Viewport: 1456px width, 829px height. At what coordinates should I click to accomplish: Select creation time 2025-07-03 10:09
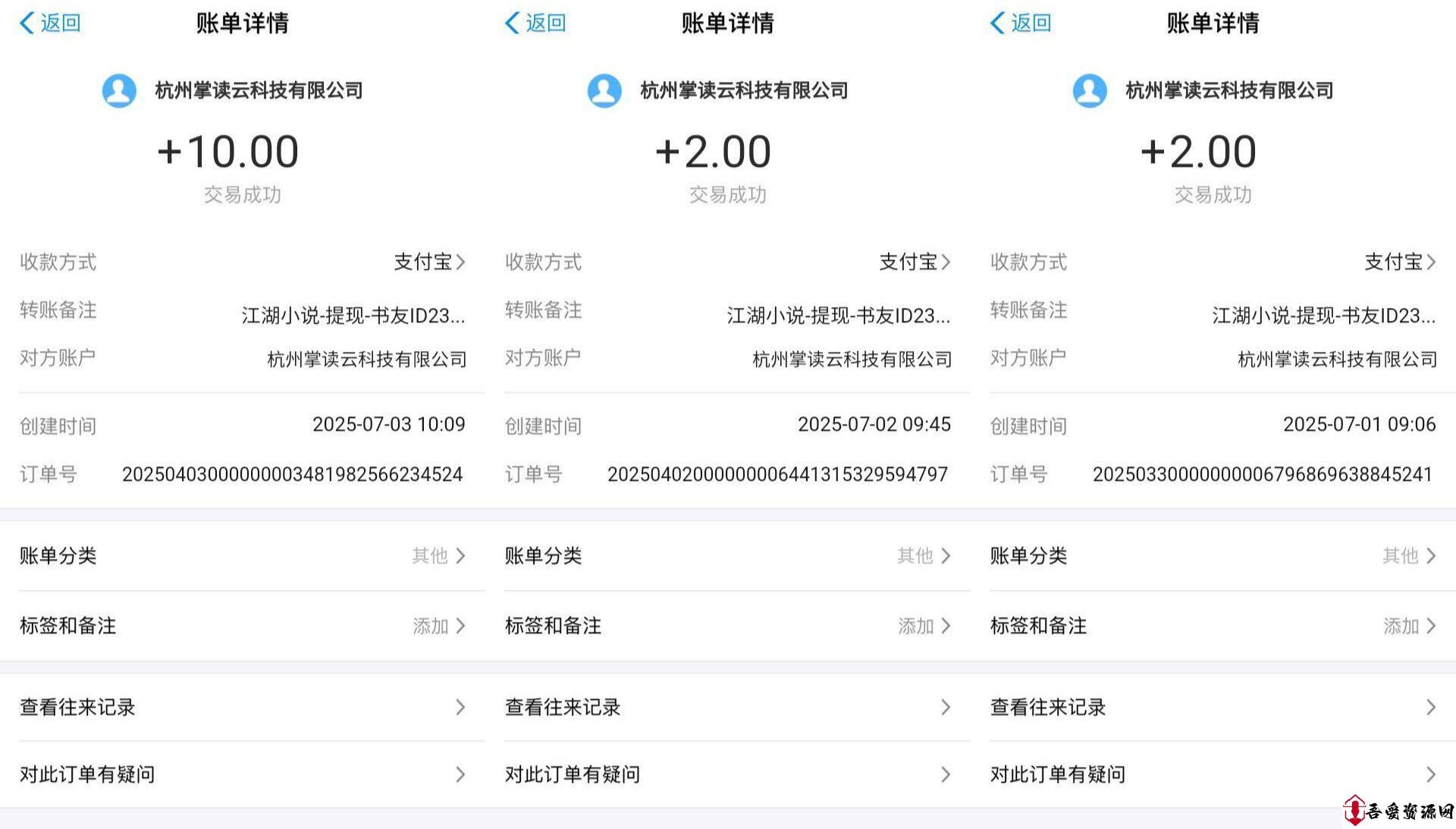point(389,424)
